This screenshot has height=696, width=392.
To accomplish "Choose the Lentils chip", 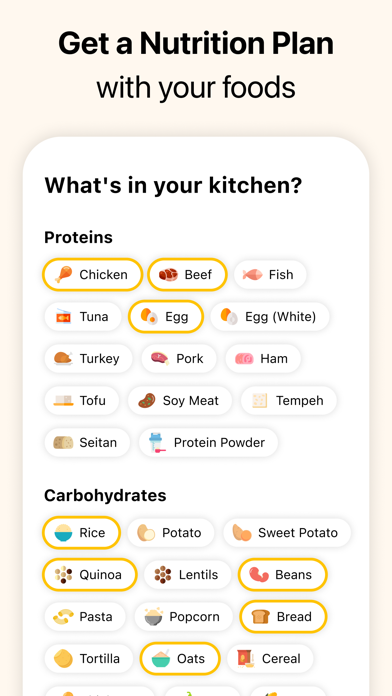I will point(187,575).
